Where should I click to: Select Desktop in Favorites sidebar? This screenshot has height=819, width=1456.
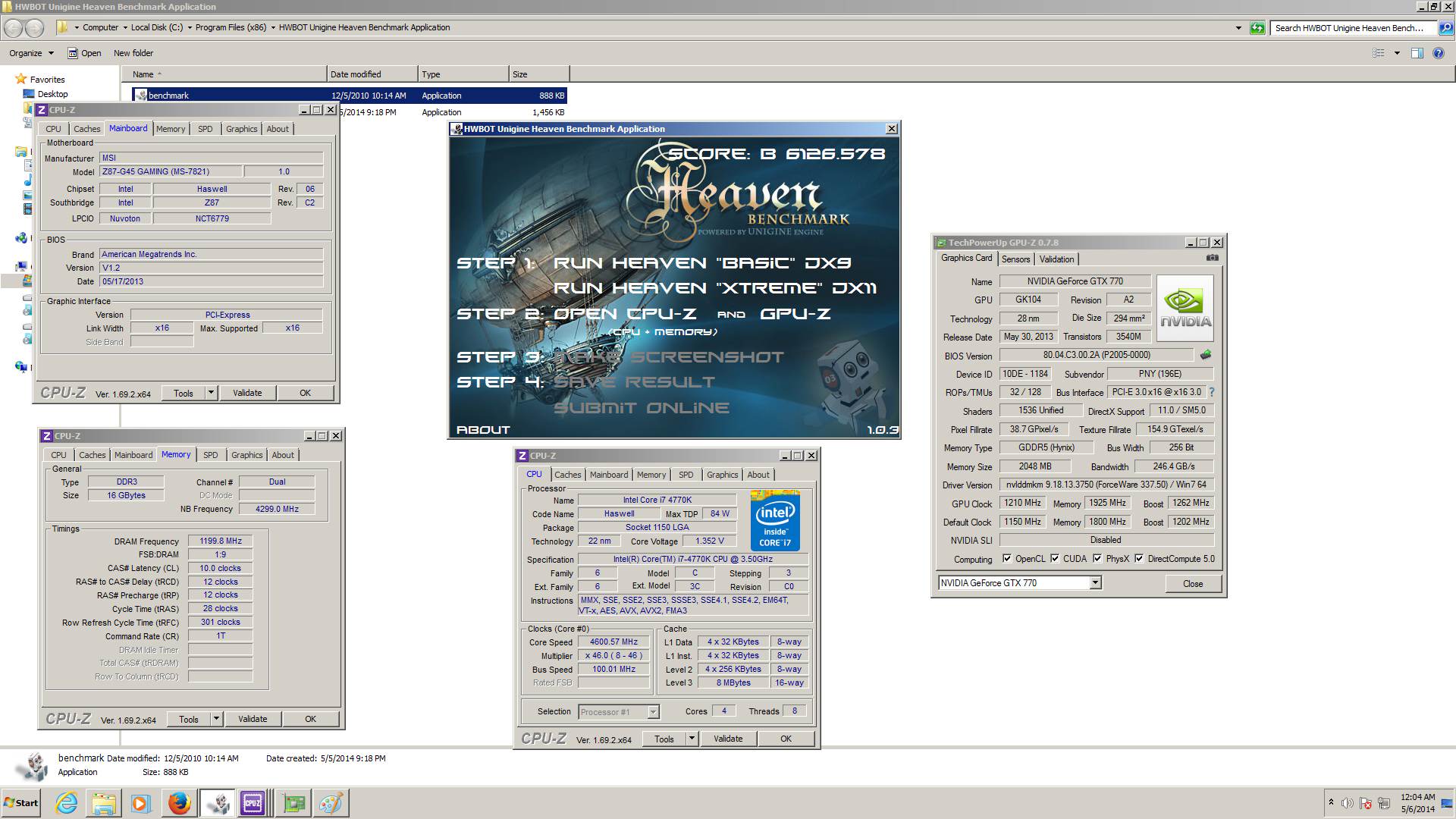point(52,94)
